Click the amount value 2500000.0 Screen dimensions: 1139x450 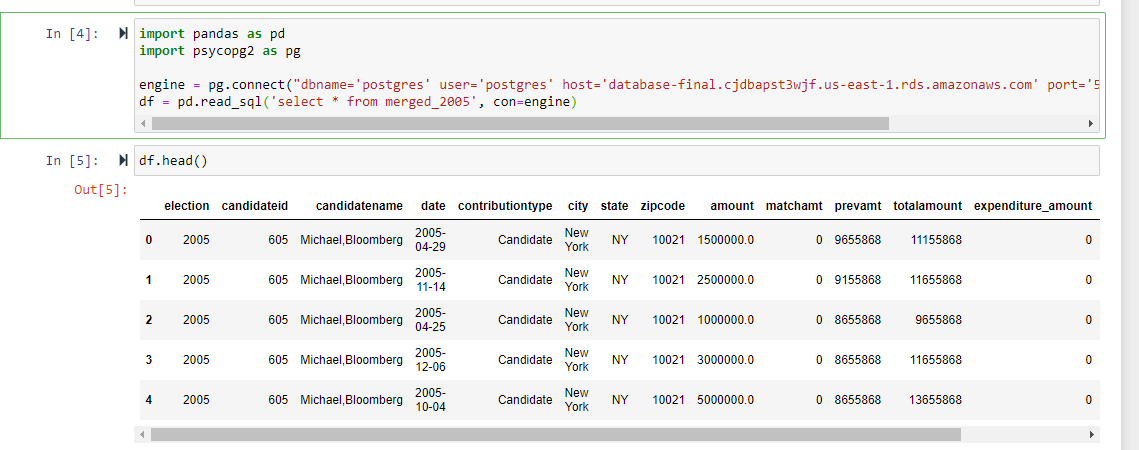pos(725,279)
